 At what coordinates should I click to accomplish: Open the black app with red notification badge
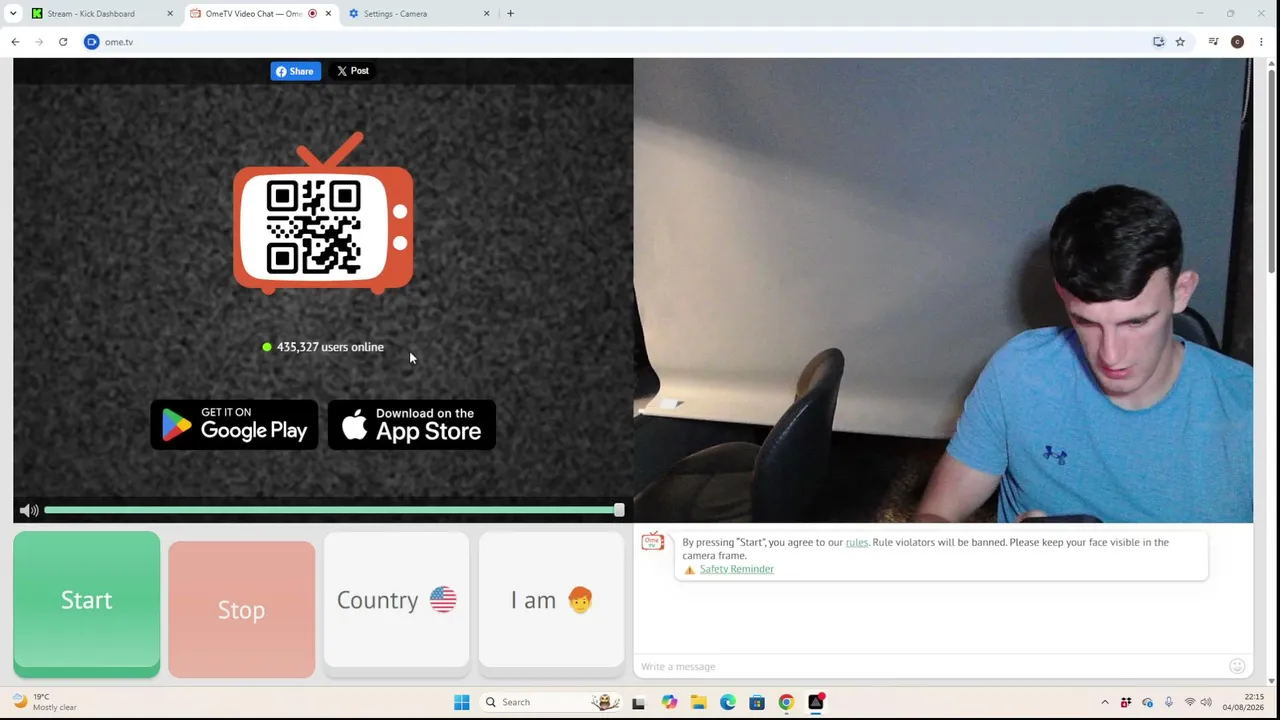(x=816, y=702)
